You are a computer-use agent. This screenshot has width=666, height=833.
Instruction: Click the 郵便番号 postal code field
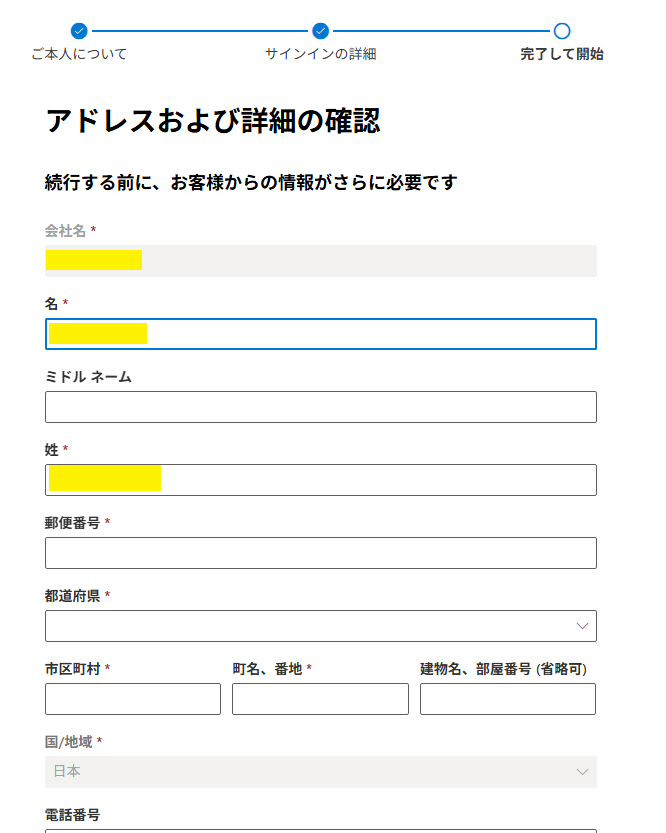pyautogui.click(x=320, y=553)
